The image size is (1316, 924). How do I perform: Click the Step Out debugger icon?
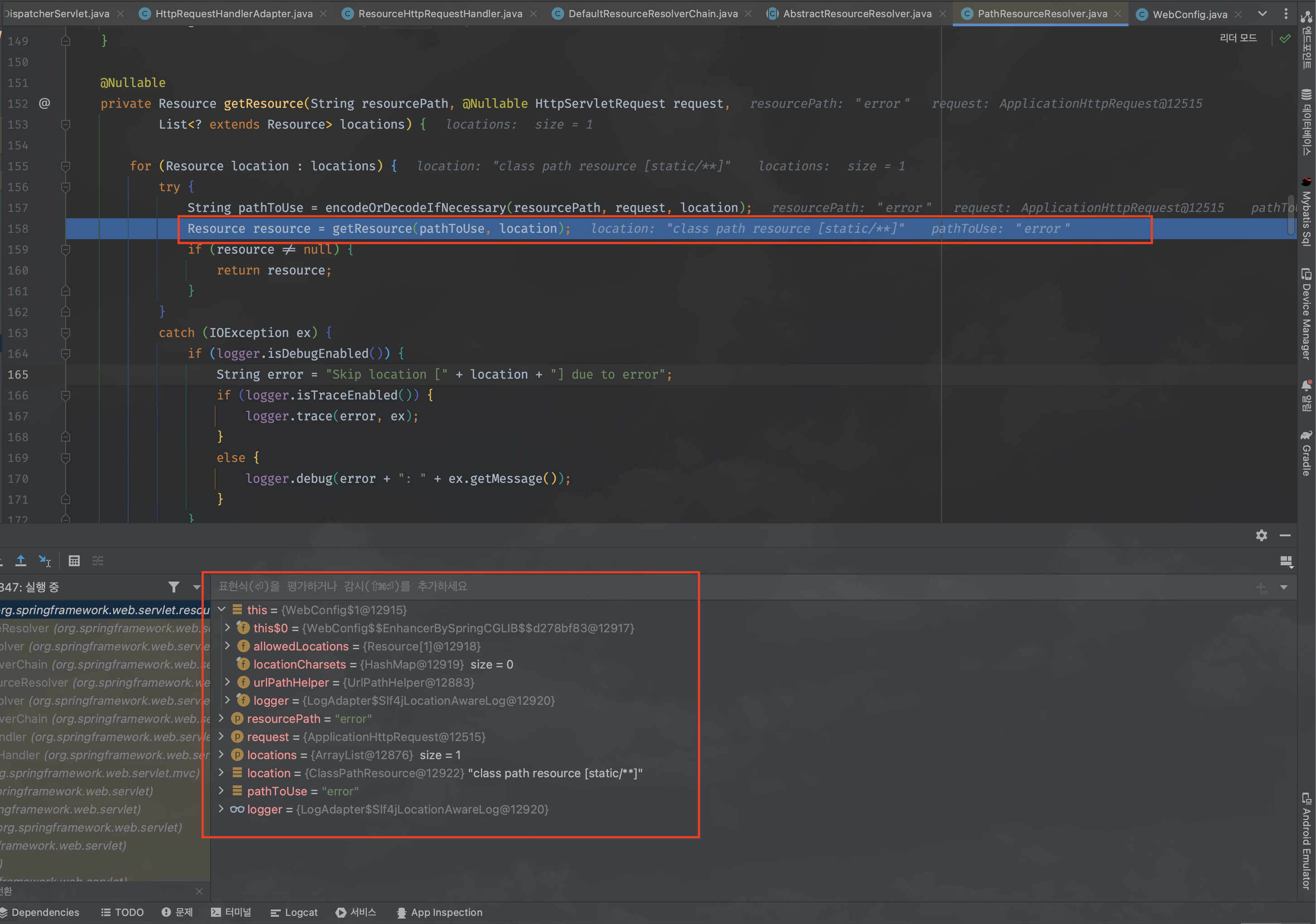[21, 561]
